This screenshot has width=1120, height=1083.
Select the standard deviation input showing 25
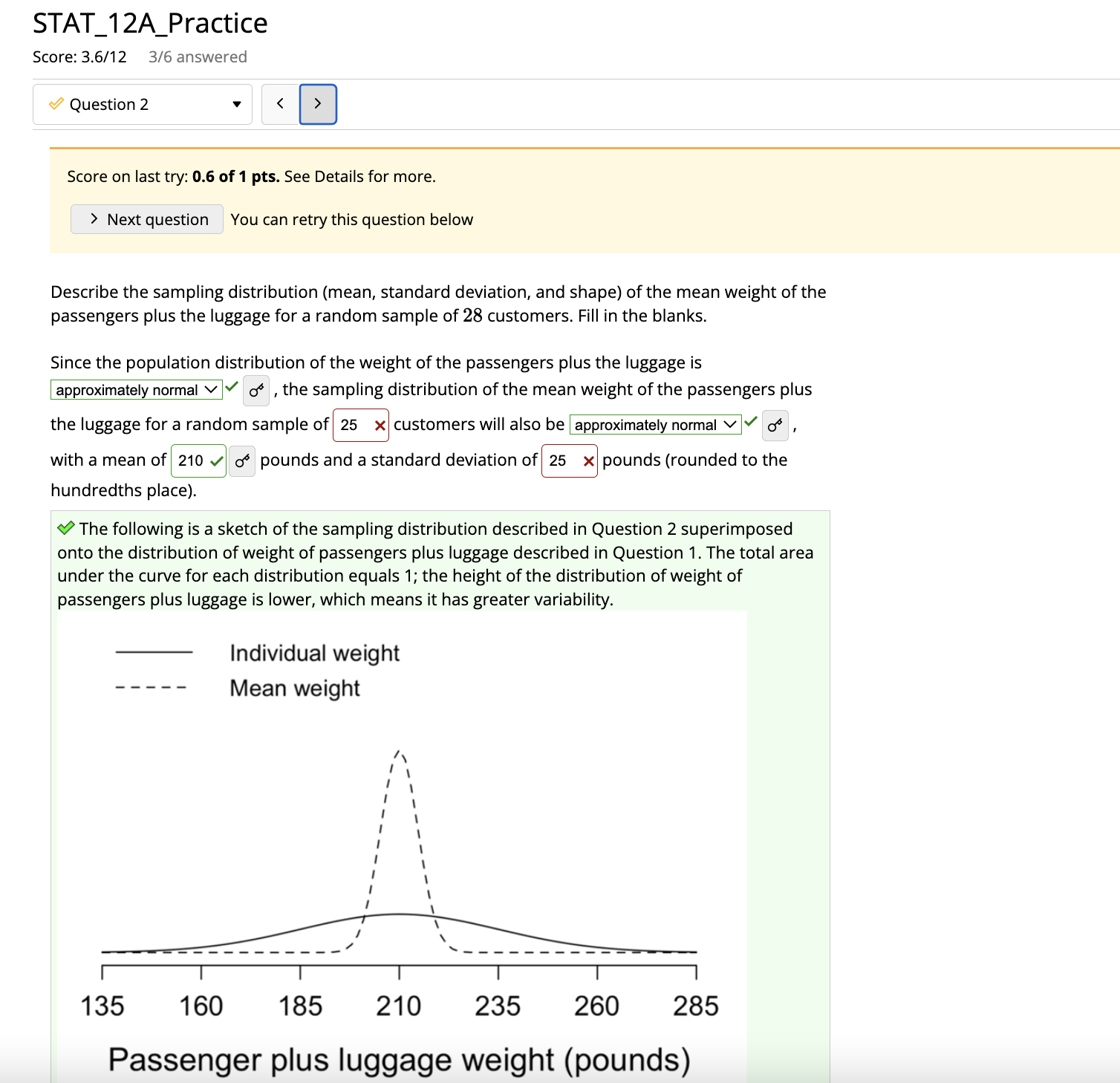click(562, 461)
